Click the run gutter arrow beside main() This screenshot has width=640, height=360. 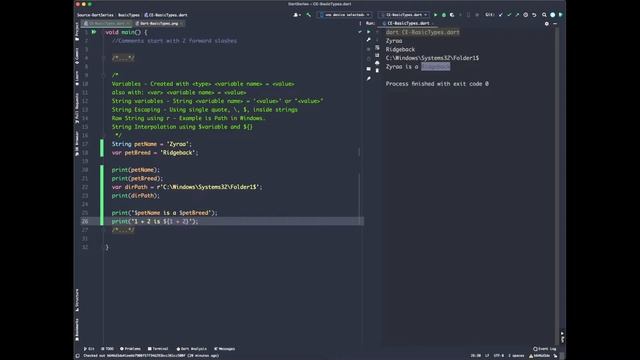click(94, 32)
